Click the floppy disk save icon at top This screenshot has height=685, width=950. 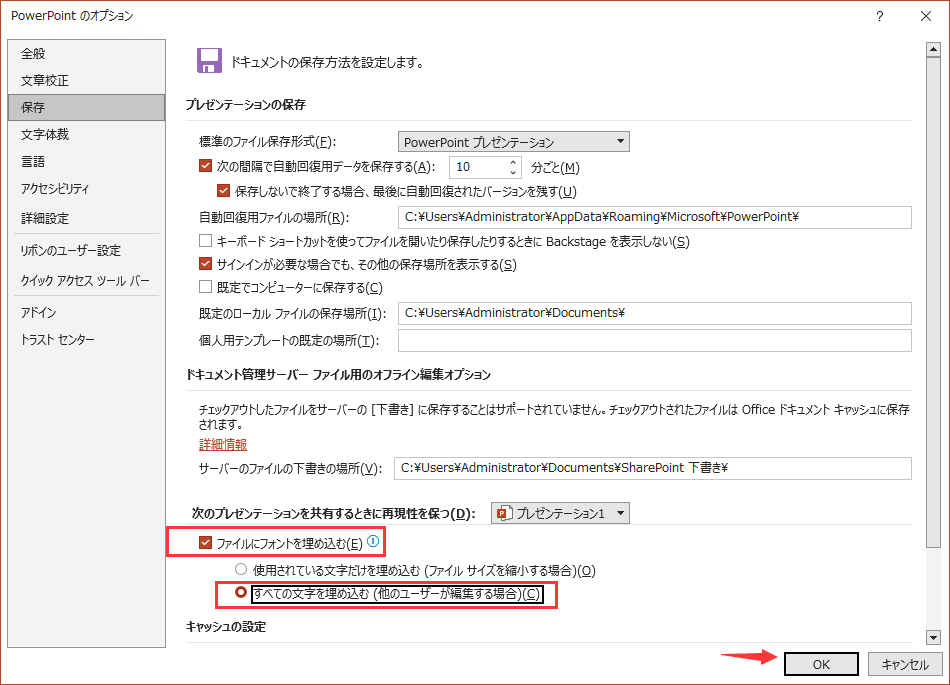point(208,59)
